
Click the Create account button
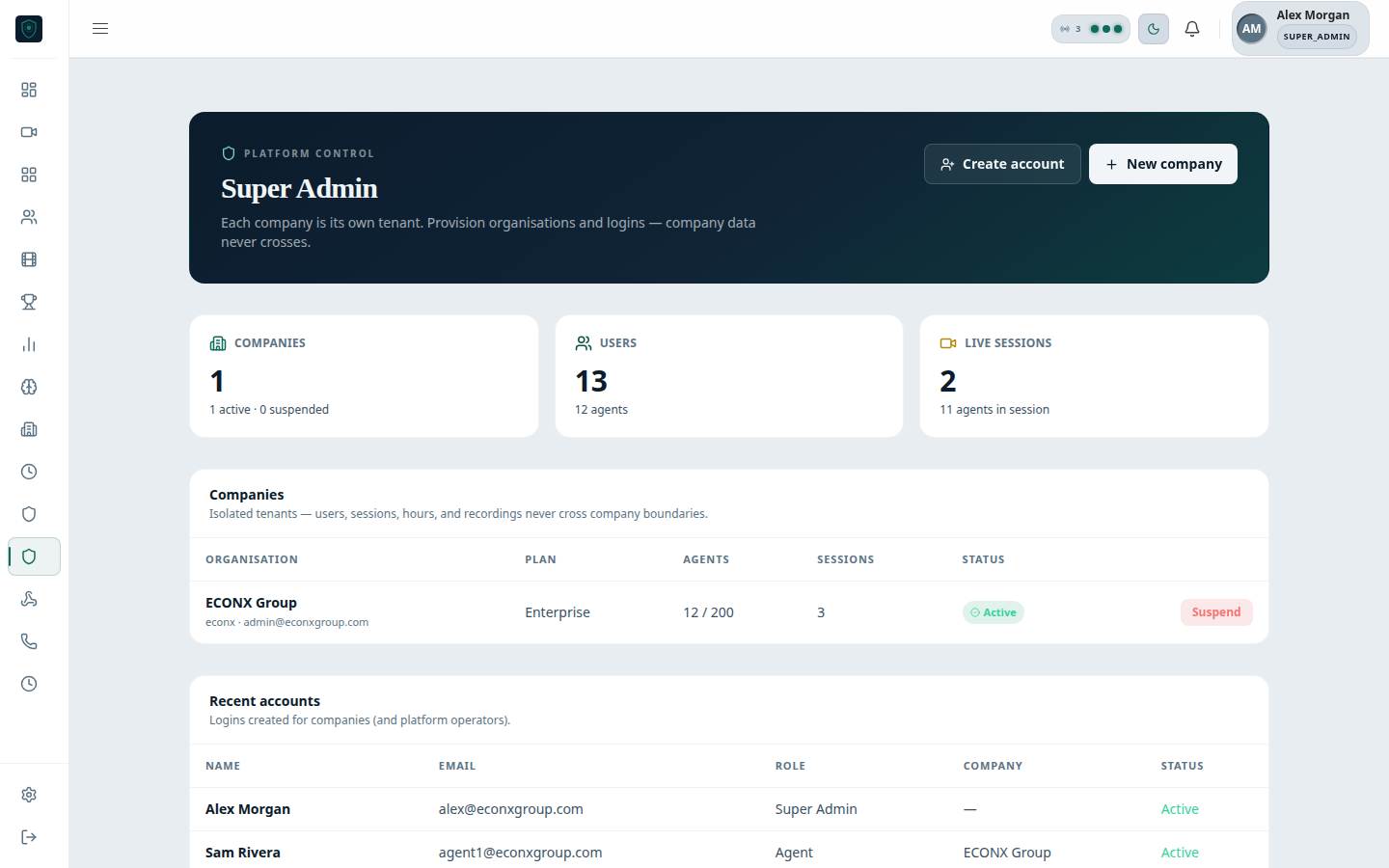[x=1002, y=164]
